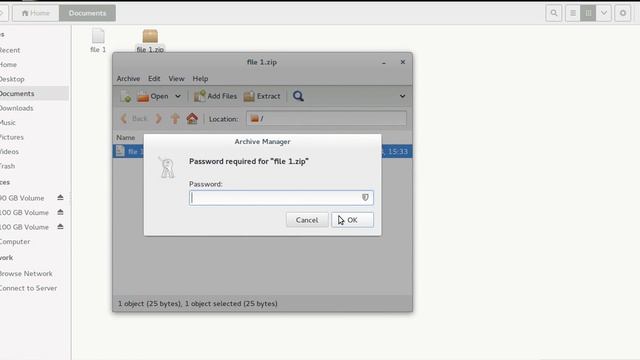Open Downloads in the sidebar
Viewport: 640px width, 360px height.
[17, 108]
